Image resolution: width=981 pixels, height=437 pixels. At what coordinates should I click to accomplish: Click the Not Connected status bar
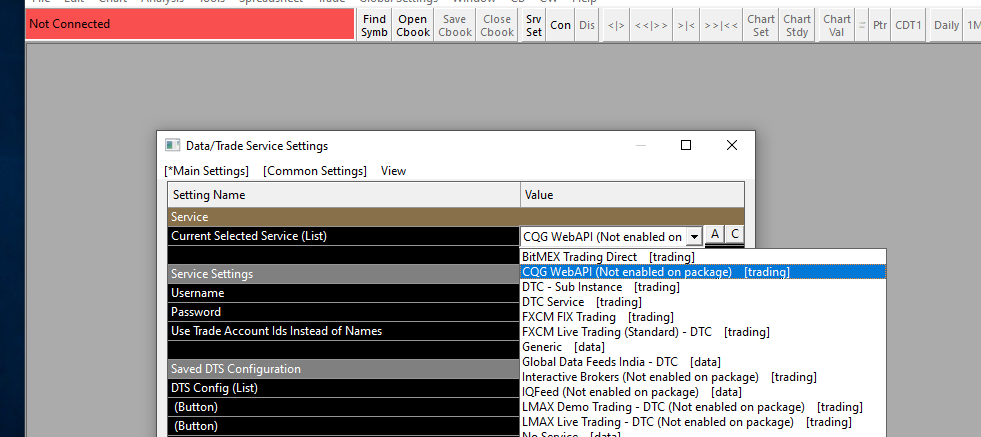[190, 24]
